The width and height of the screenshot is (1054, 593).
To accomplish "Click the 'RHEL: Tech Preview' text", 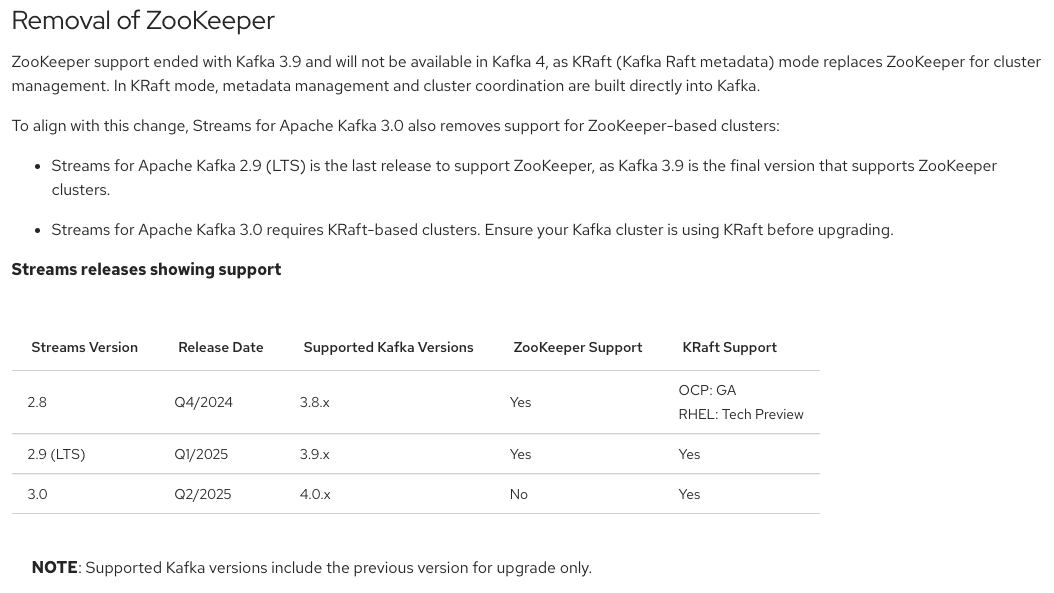I will [741, 415].
